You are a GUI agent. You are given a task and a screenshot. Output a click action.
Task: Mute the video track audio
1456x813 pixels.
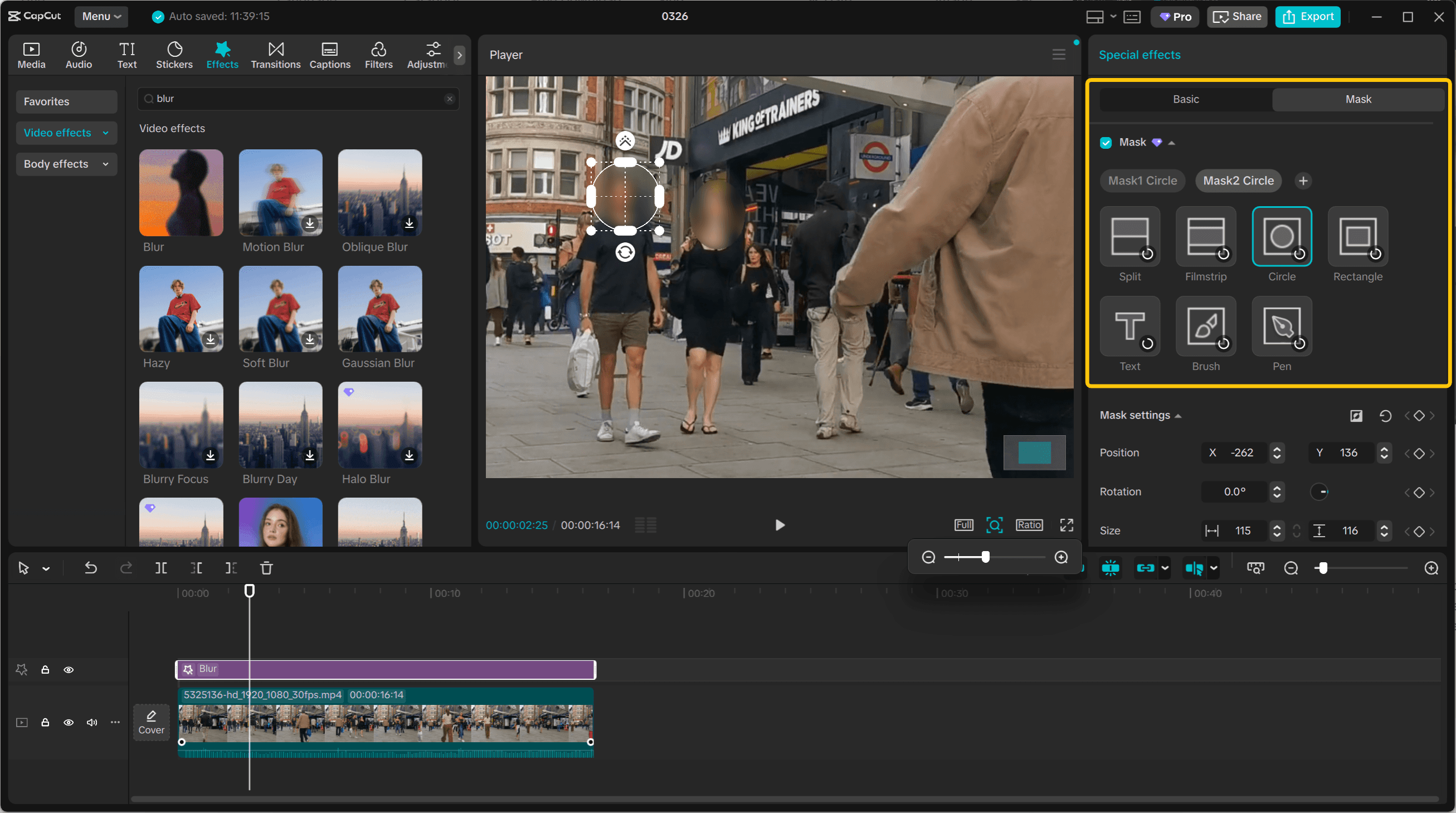pos(91,723)
